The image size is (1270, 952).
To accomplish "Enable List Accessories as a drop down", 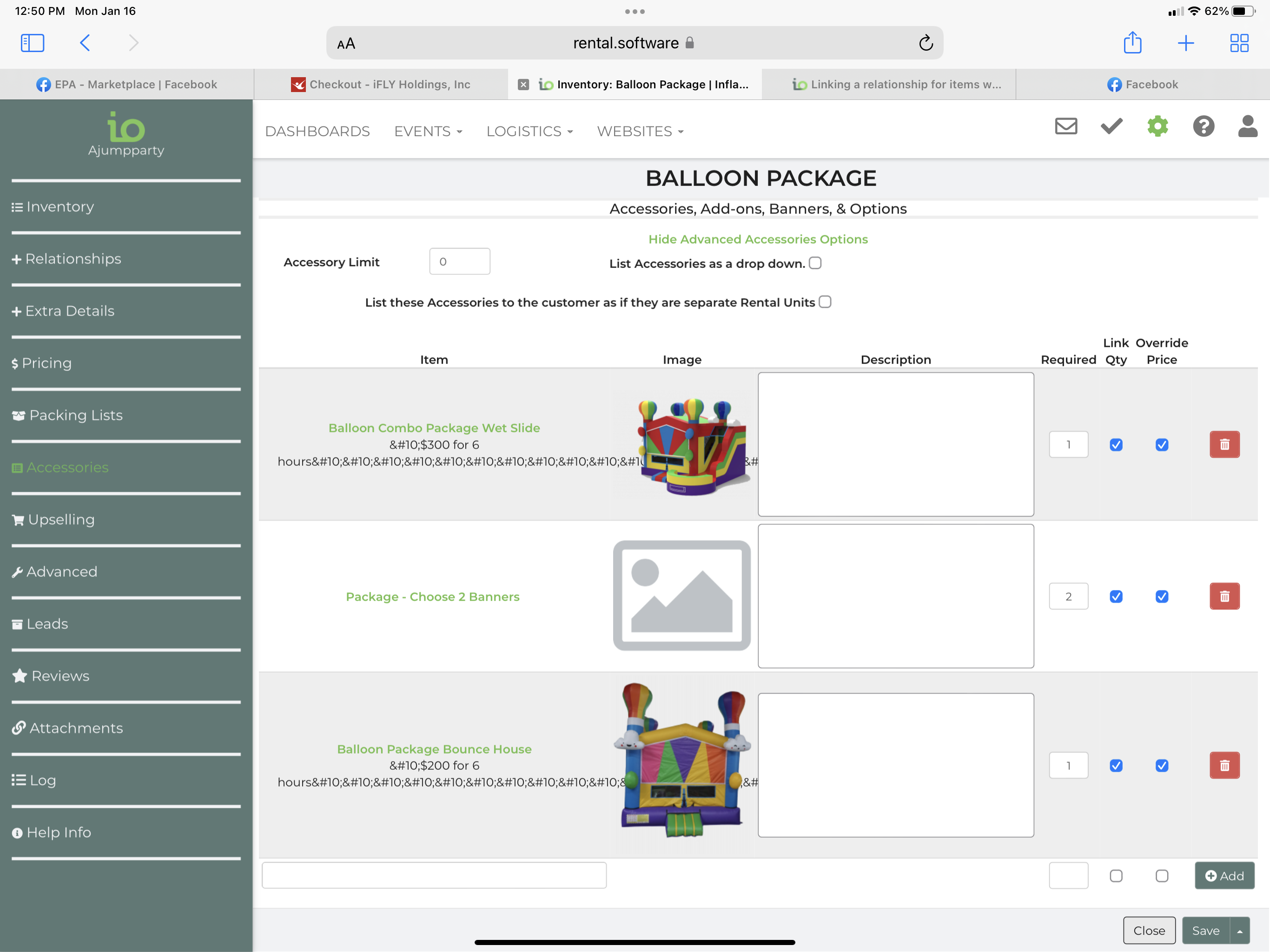I will pyautogui.click(x=815, y=263).
